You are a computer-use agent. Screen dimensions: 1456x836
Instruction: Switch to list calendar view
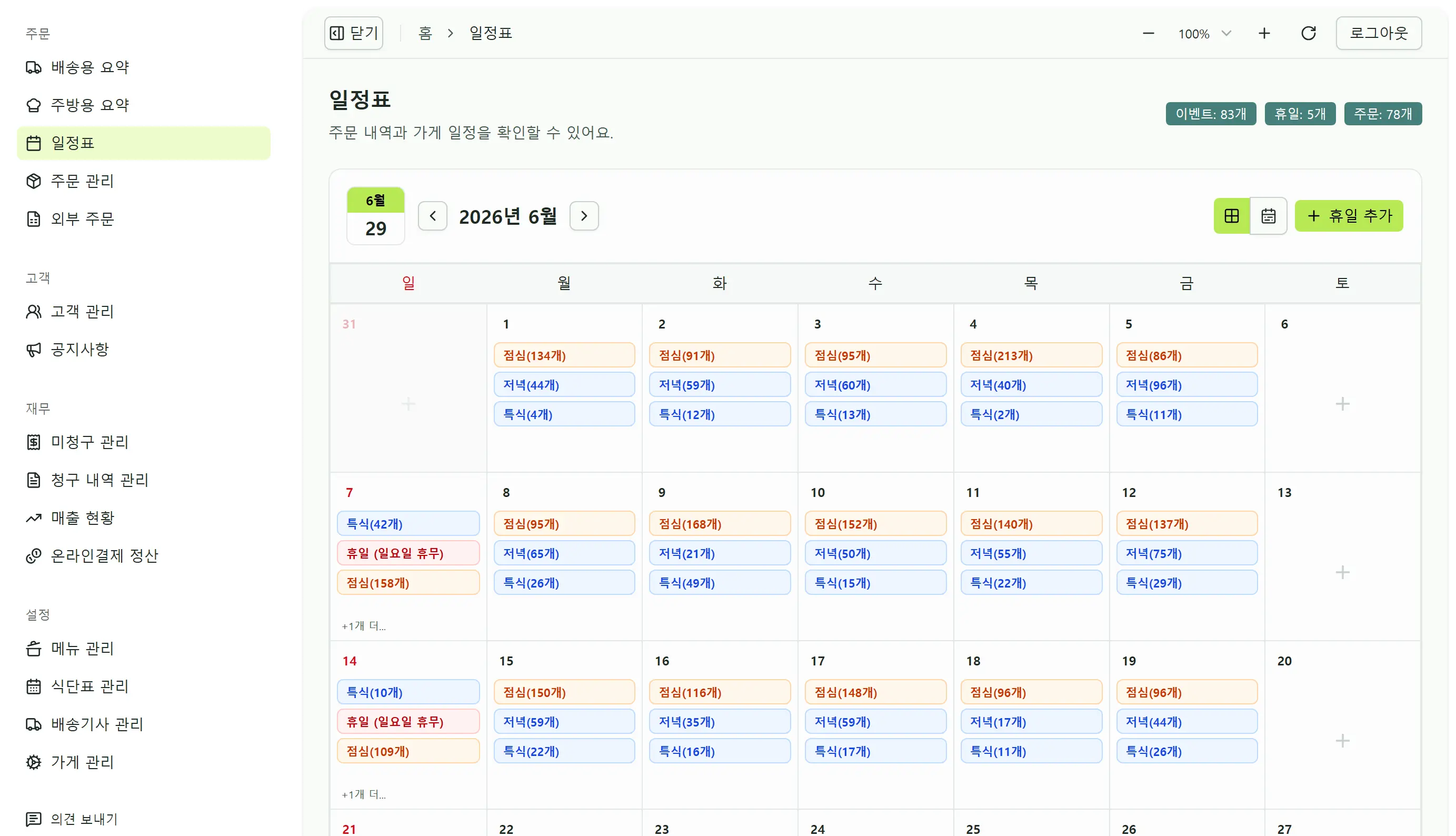[x=1268, y=216]
